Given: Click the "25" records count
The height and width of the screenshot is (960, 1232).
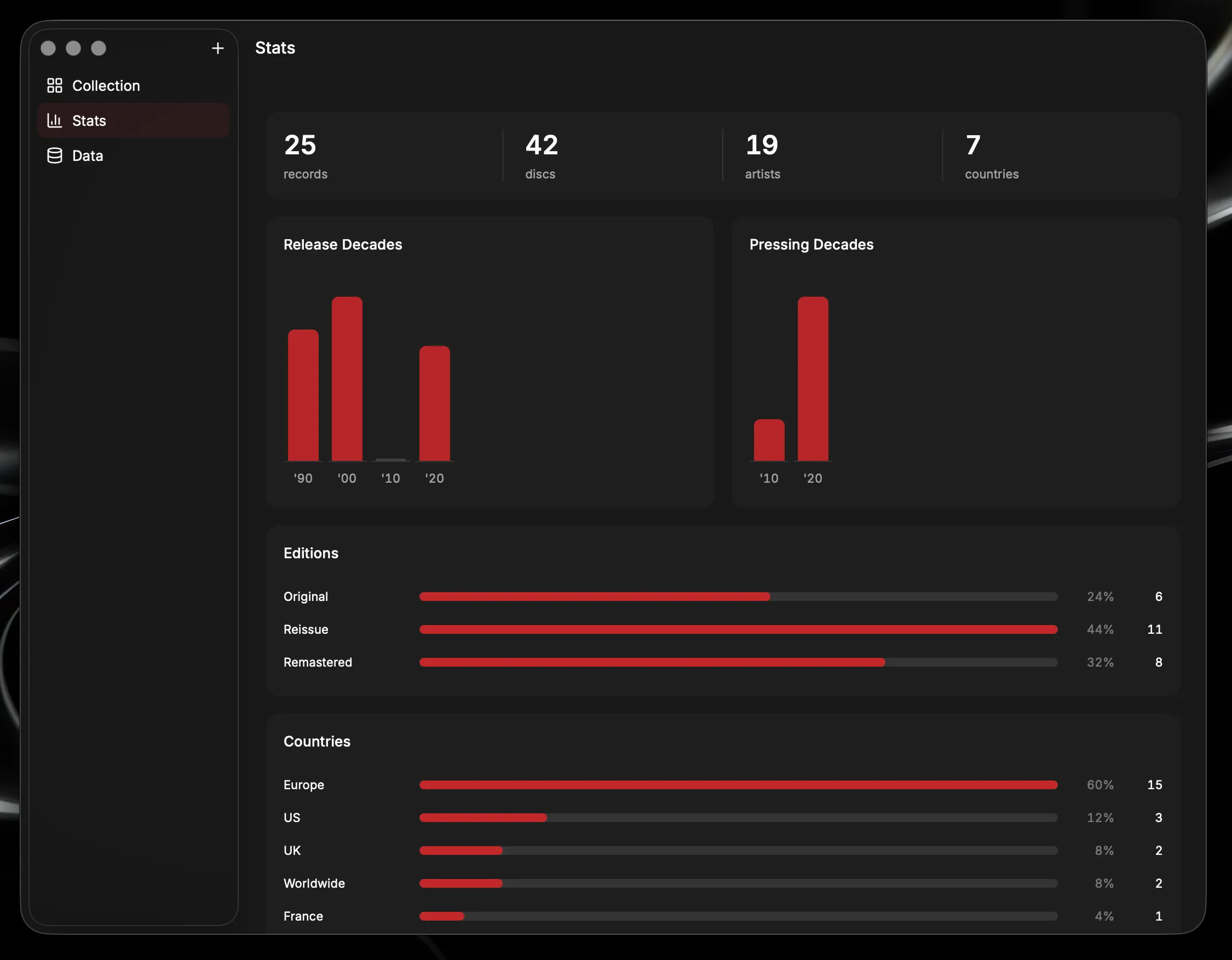Looking at the screenshot, I should 300,145.
